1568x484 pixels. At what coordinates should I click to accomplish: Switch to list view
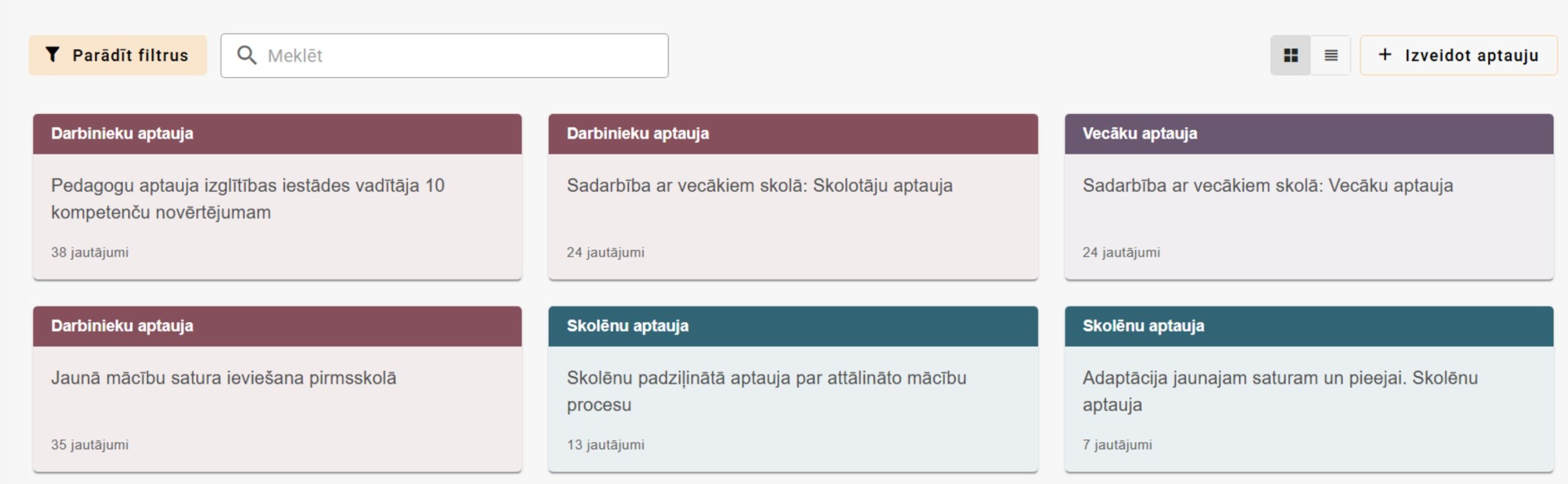(1330, 56)
